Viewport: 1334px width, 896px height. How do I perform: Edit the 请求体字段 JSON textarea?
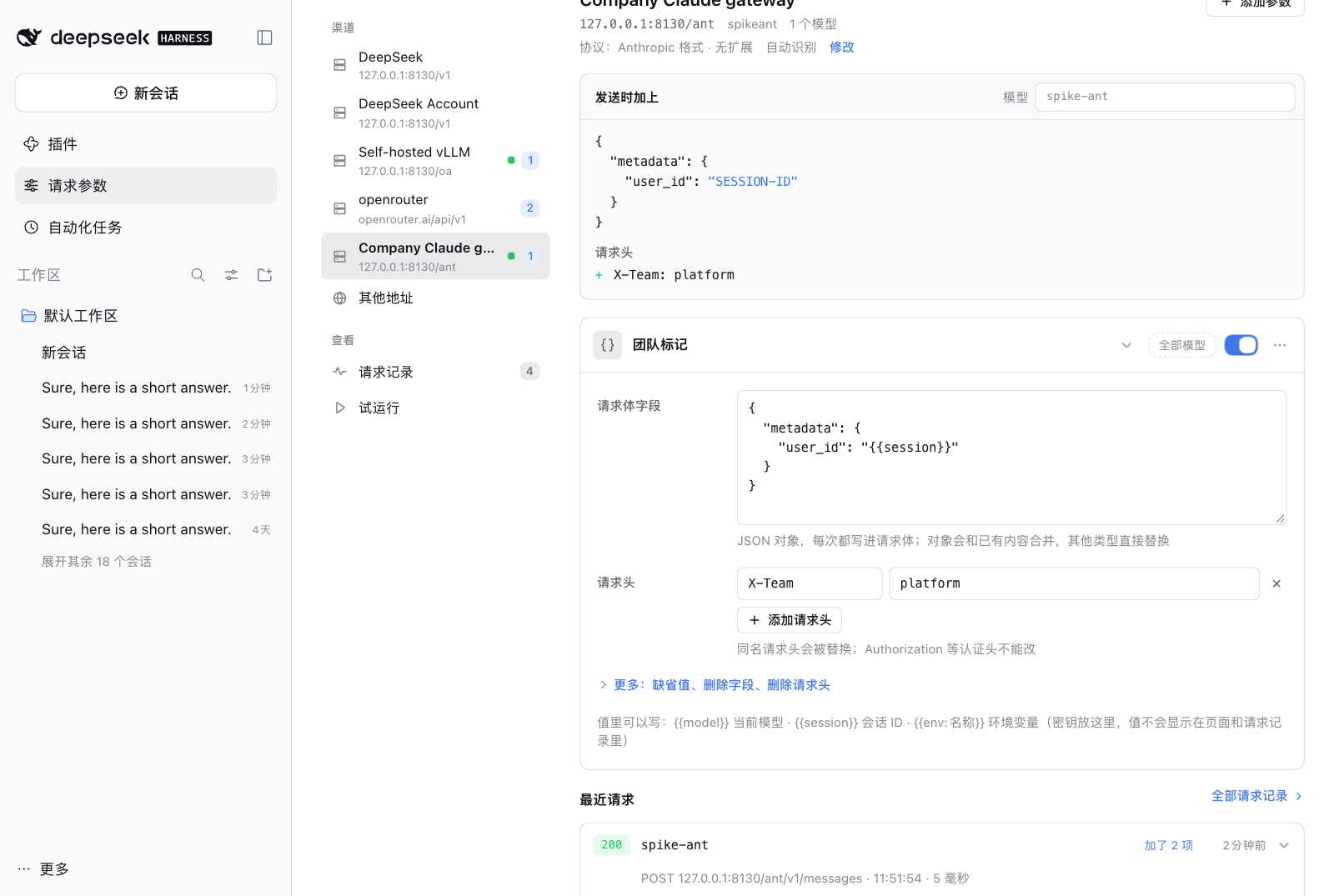[1011, 458]
